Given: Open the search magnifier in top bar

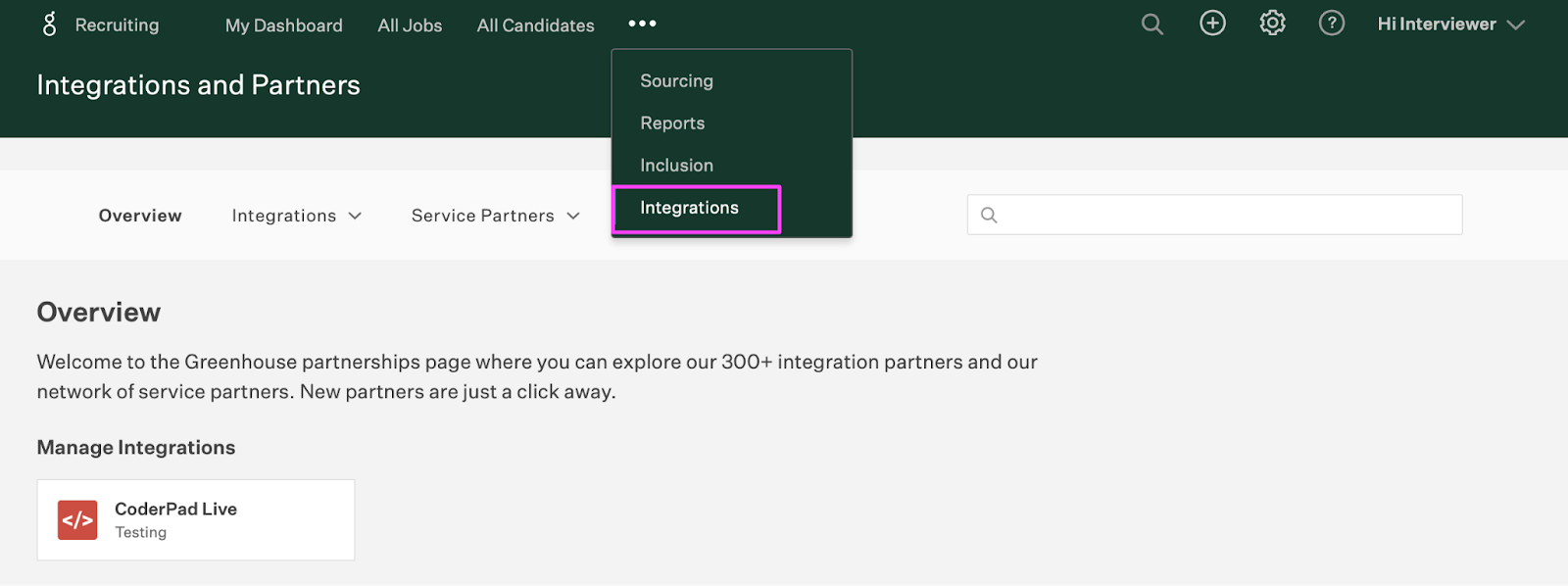Looking at the screenshot, I should click(x=1152, y=24).
